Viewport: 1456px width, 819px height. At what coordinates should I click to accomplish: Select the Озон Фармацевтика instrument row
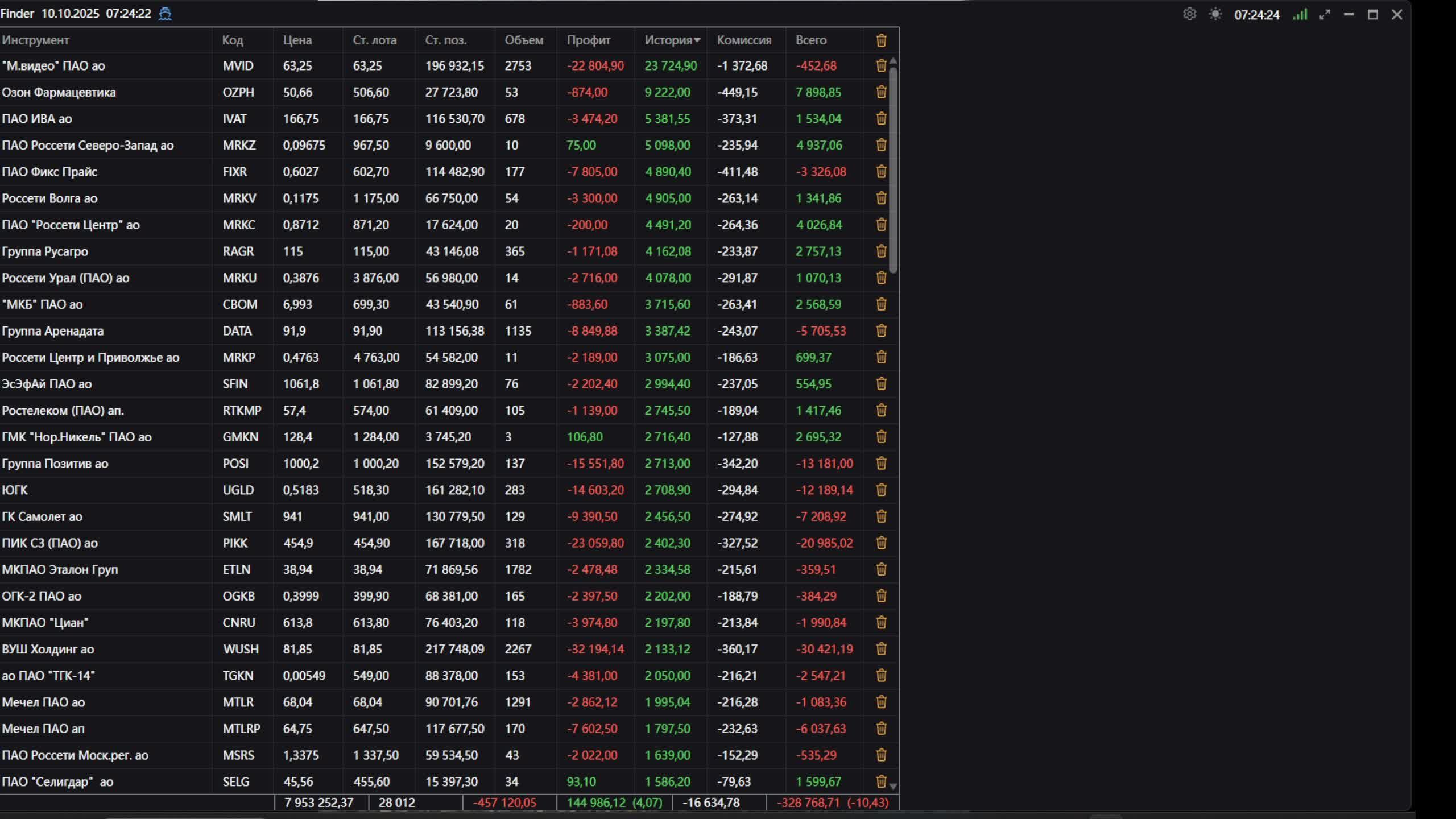point(59,92)
